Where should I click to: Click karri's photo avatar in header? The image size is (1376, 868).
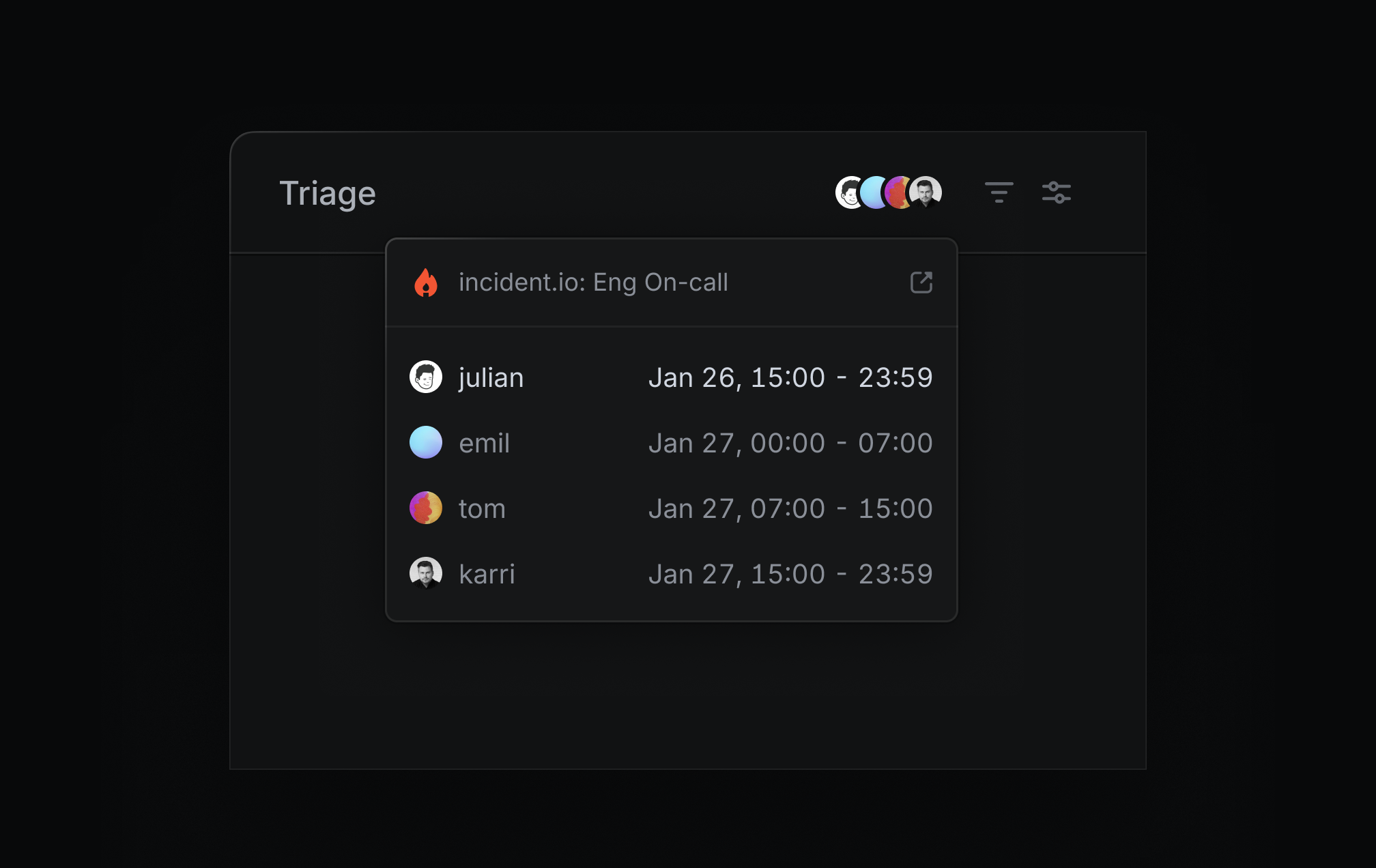click(x=926, y=192)
